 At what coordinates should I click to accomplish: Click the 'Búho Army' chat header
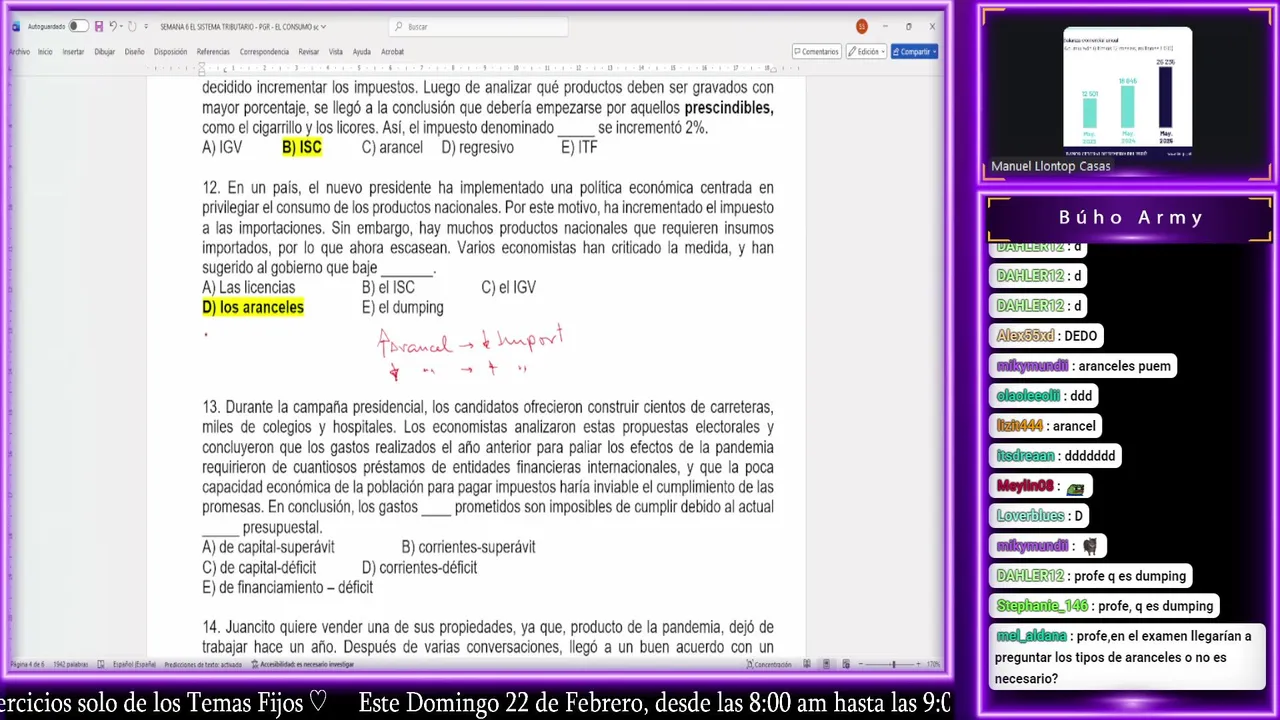[1131, 217]
